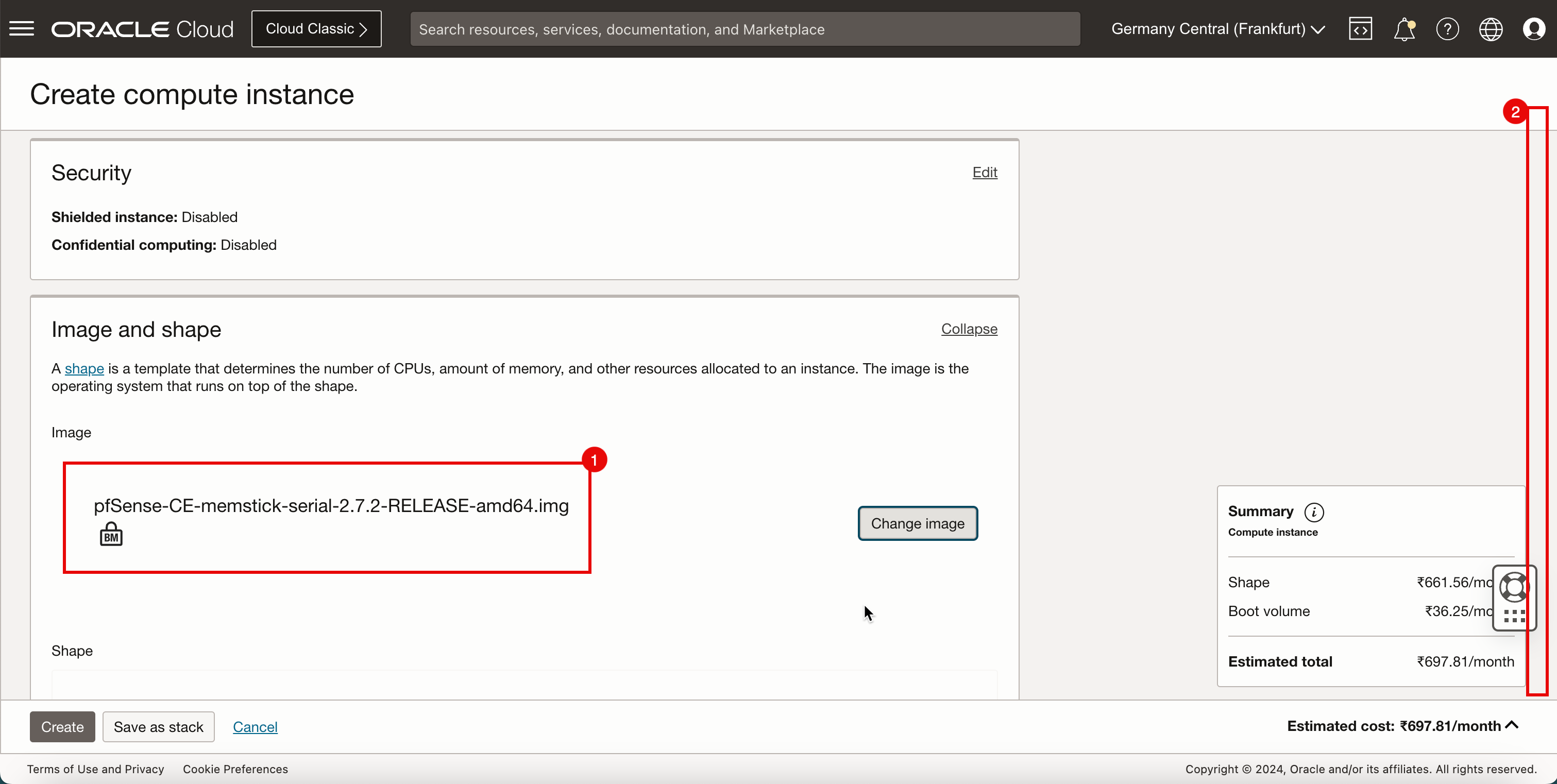Viewport: 1557px width, 784px height.
Task: Click the Create button
Action: [62, 727]
